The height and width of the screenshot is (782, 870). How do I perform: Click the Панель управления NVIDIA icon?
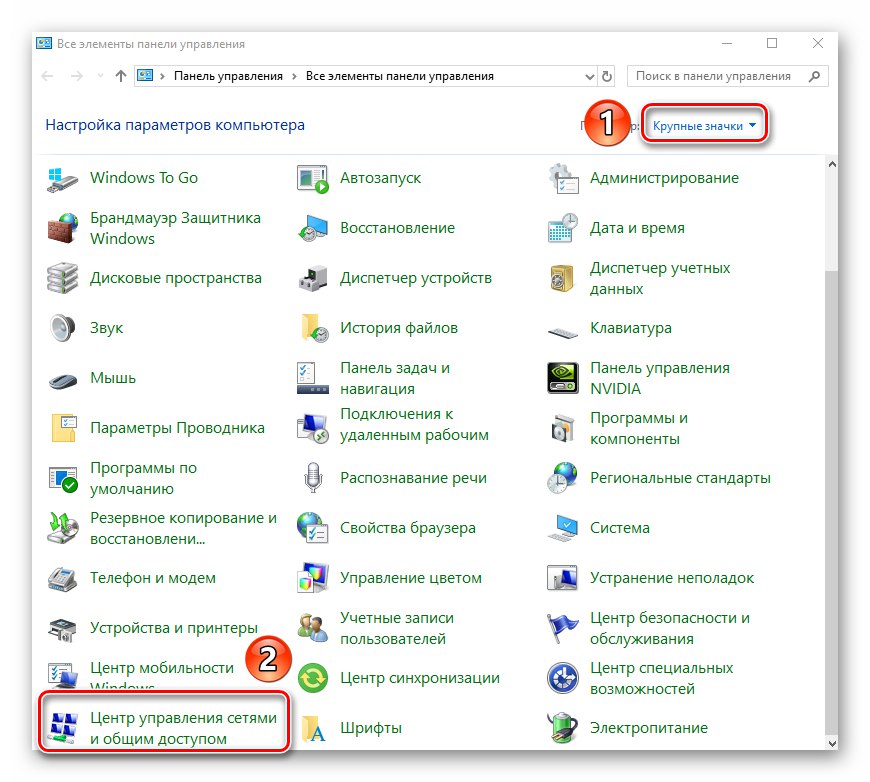(563, 378)
